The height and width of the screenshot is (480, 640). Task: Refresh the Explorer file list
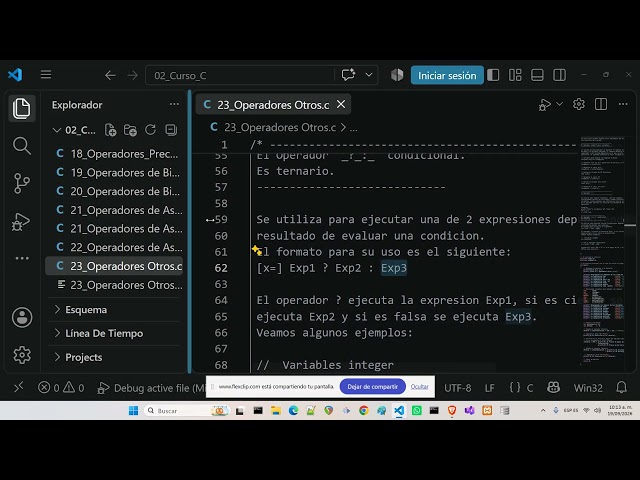(x=150, y=130)
